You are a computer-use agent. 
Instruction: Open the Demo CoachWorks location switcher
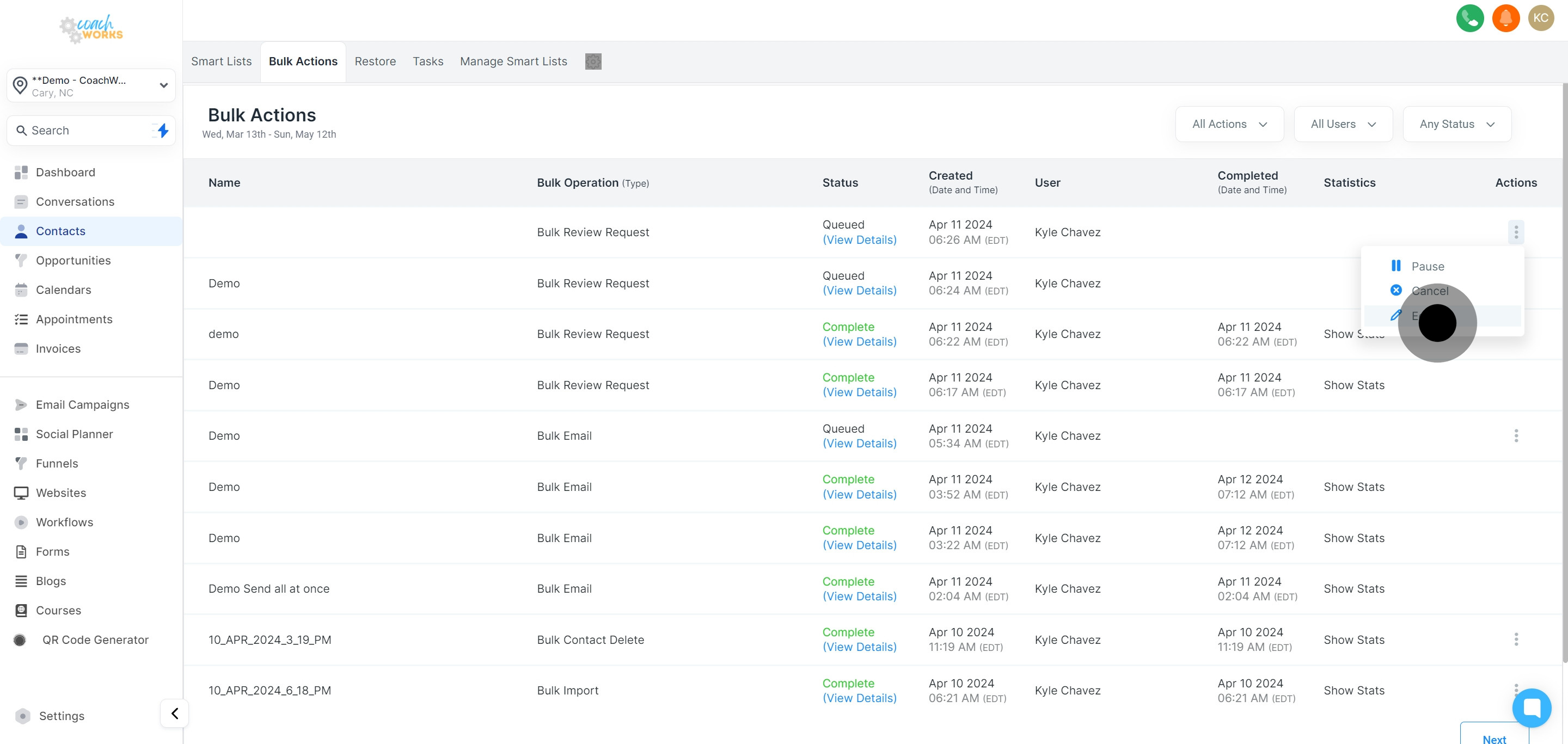click(x=91, y=86)
